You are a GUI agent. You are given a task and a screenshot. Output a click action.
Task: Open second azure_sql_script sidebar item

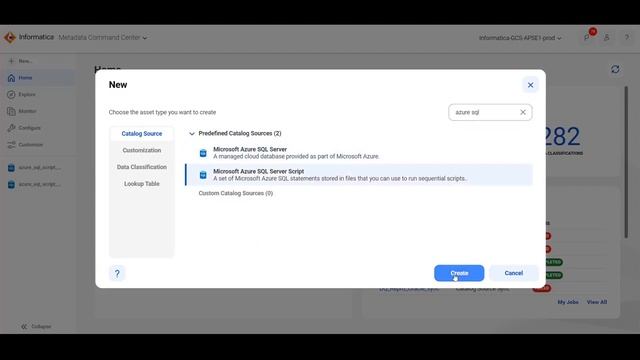[39, 184]
